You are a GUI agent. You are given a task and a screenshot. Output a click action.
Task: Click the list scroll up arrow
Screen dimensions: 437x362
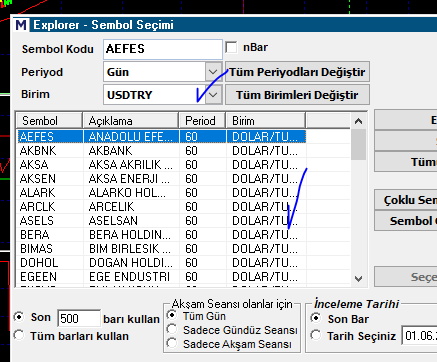[x=358, y=121]
